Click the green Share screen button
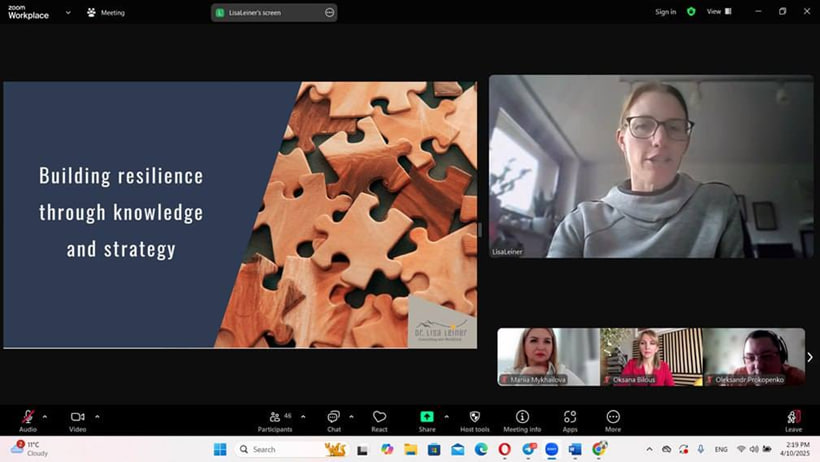This screenshot has width=820, height=462. click(427, 418)
